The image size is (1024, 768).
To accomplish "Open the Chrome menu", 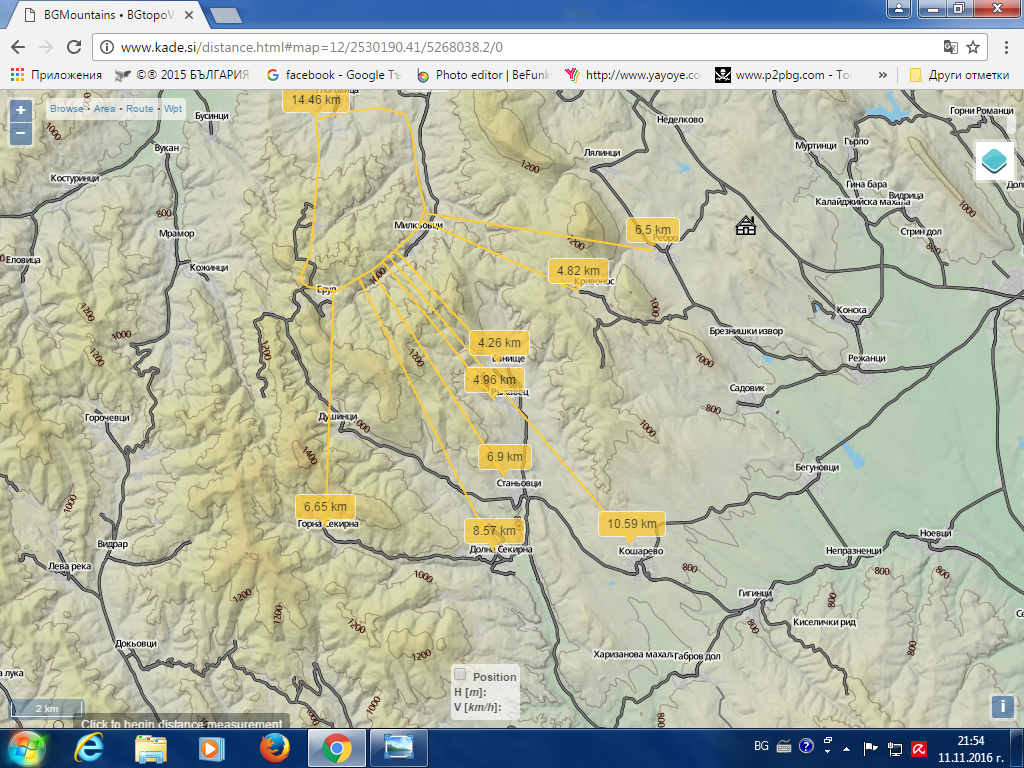I will [1006, 47].
